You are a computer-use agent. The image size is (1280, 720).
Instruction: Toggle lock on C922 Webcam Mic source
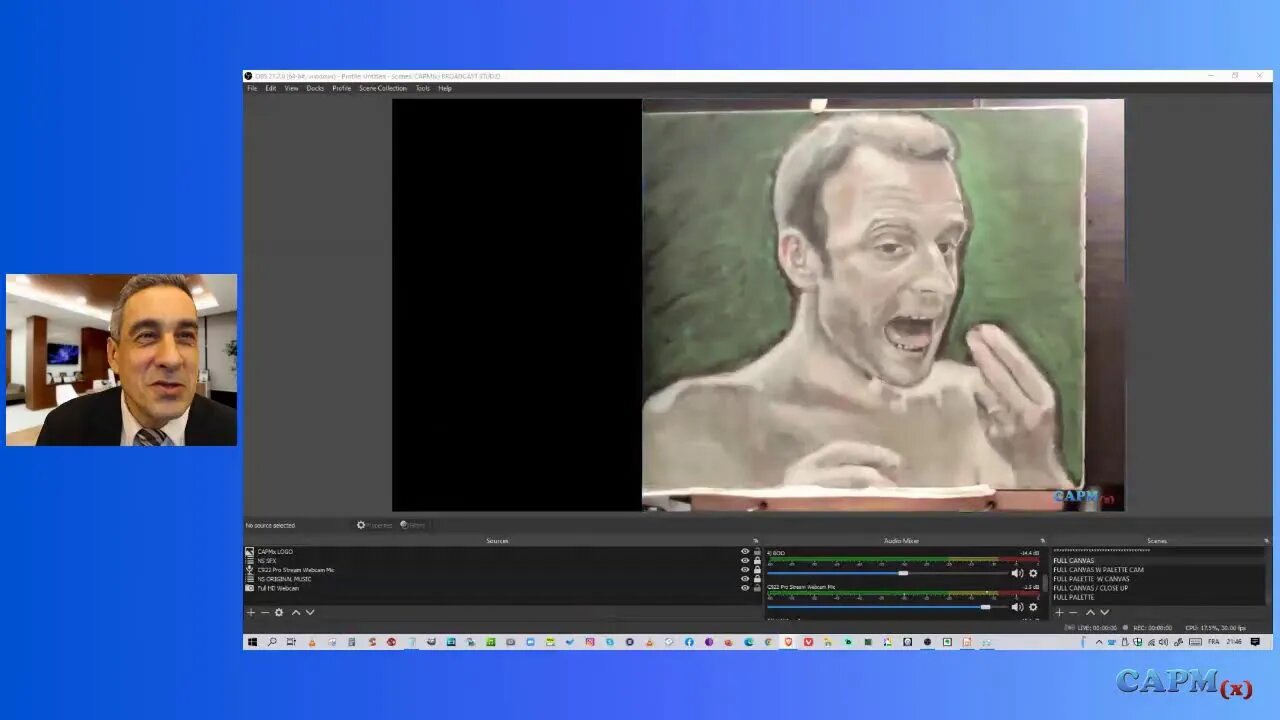tap(757, 570)
